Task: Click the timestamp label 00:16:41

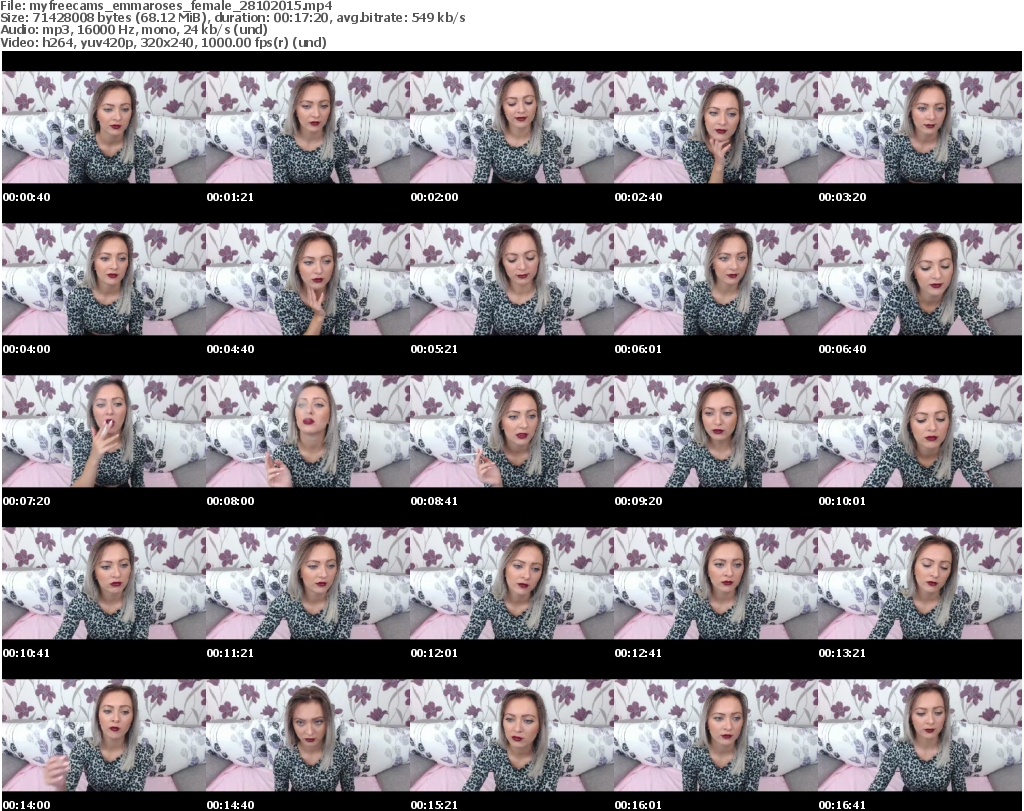Action: point(842,805)
